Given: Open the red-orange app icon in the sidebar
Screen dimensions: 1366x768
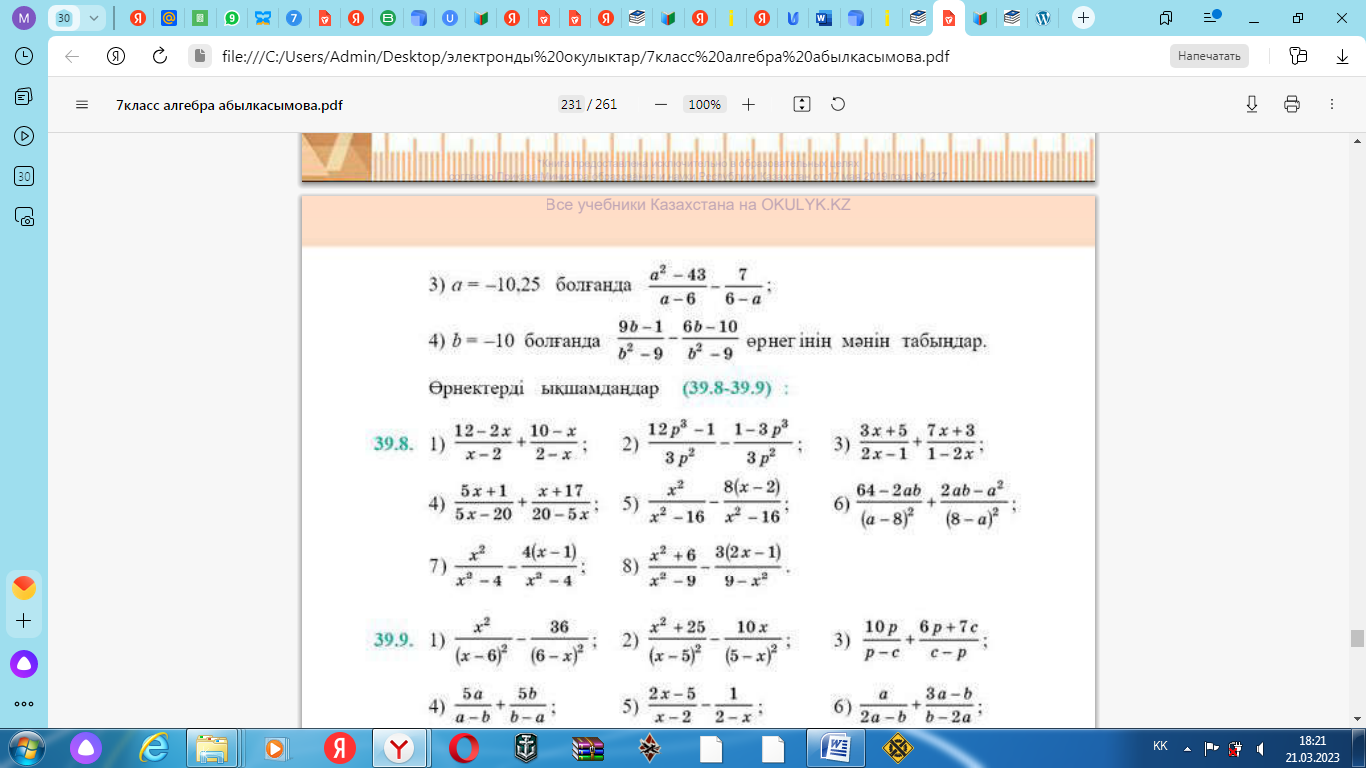Looking at the screenshot, I should pyautogui.click(x=24, y=587).
